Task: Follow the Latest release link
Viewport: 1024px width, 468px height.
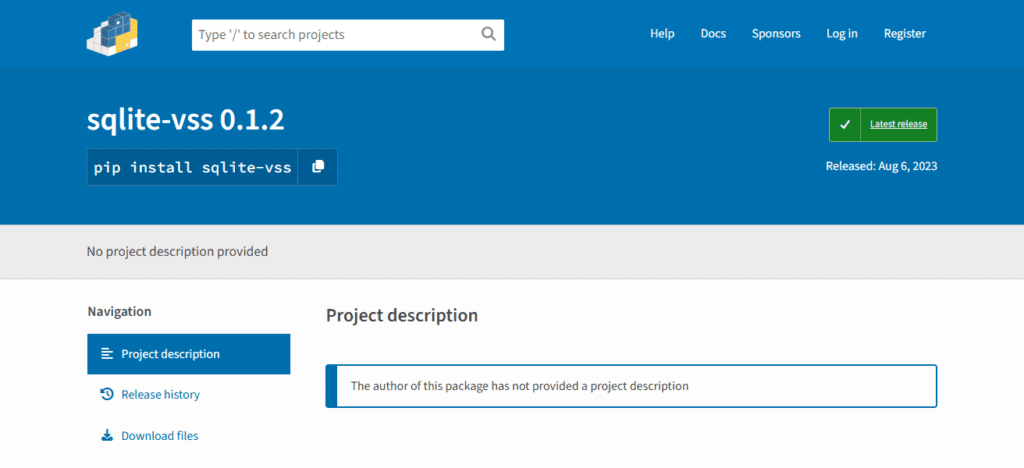Action: pos(898,124)
